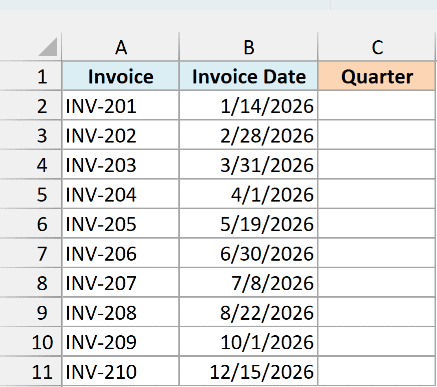Click empty Quarter cell for INV-206
The image size is (437, 387).
click(x=377, y=253)
